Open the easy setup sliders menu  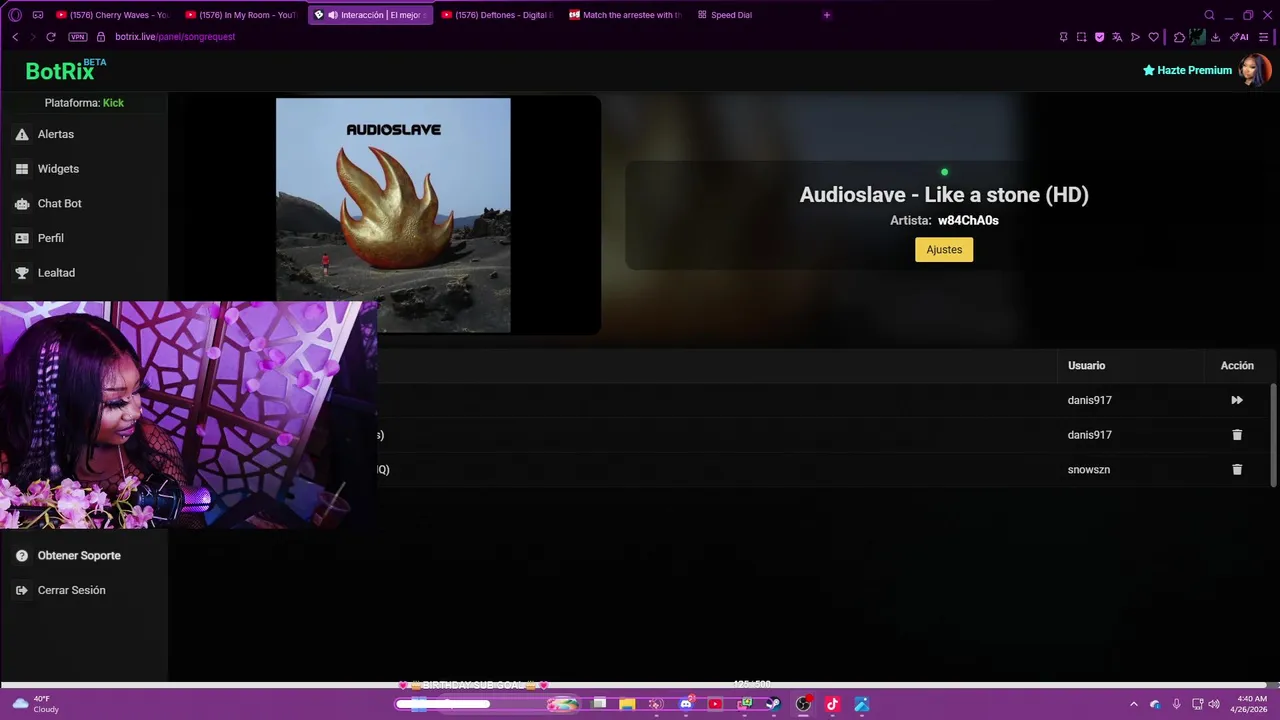pos(1264,37)
